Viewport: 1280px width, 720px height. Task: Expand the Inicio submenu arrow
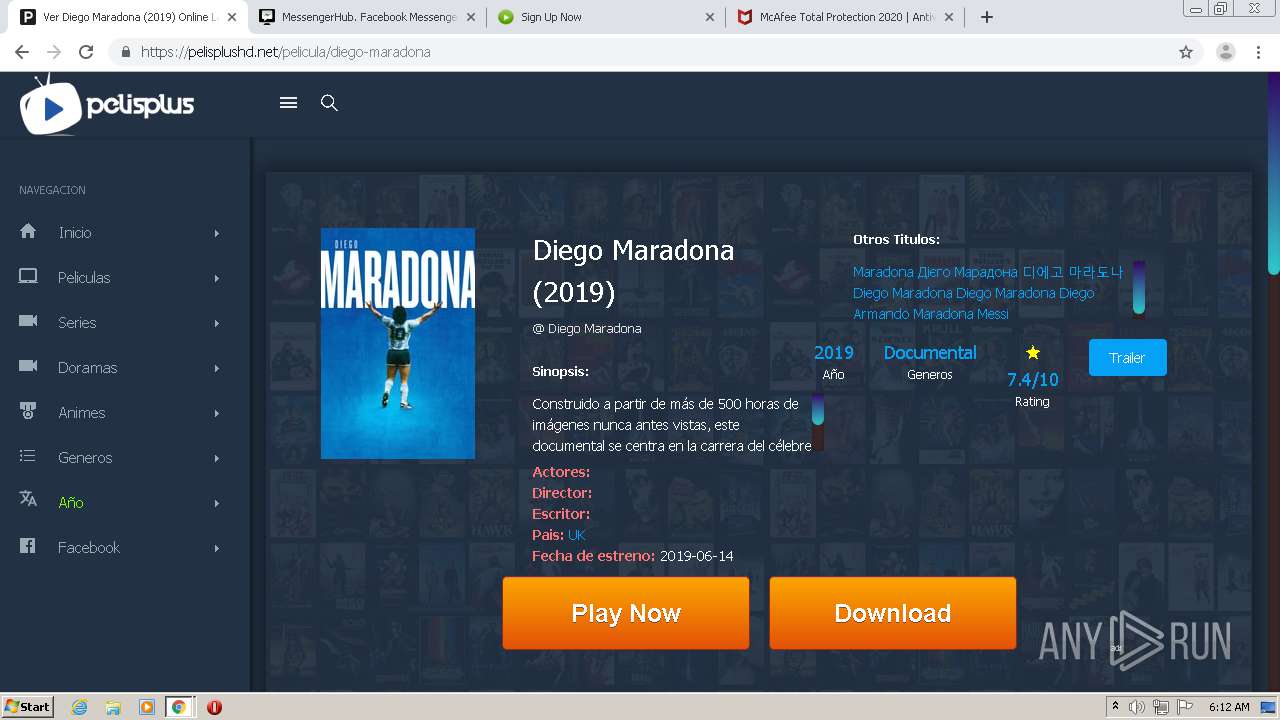point(216,233)
